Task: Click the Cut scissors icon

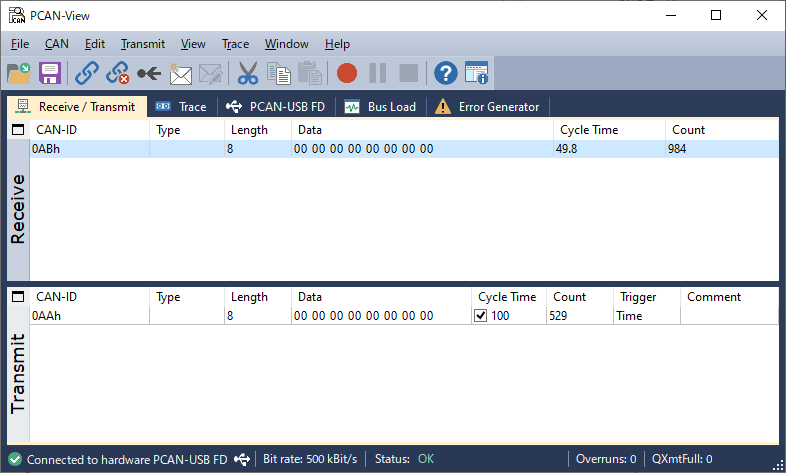Action: pos(248,73)
